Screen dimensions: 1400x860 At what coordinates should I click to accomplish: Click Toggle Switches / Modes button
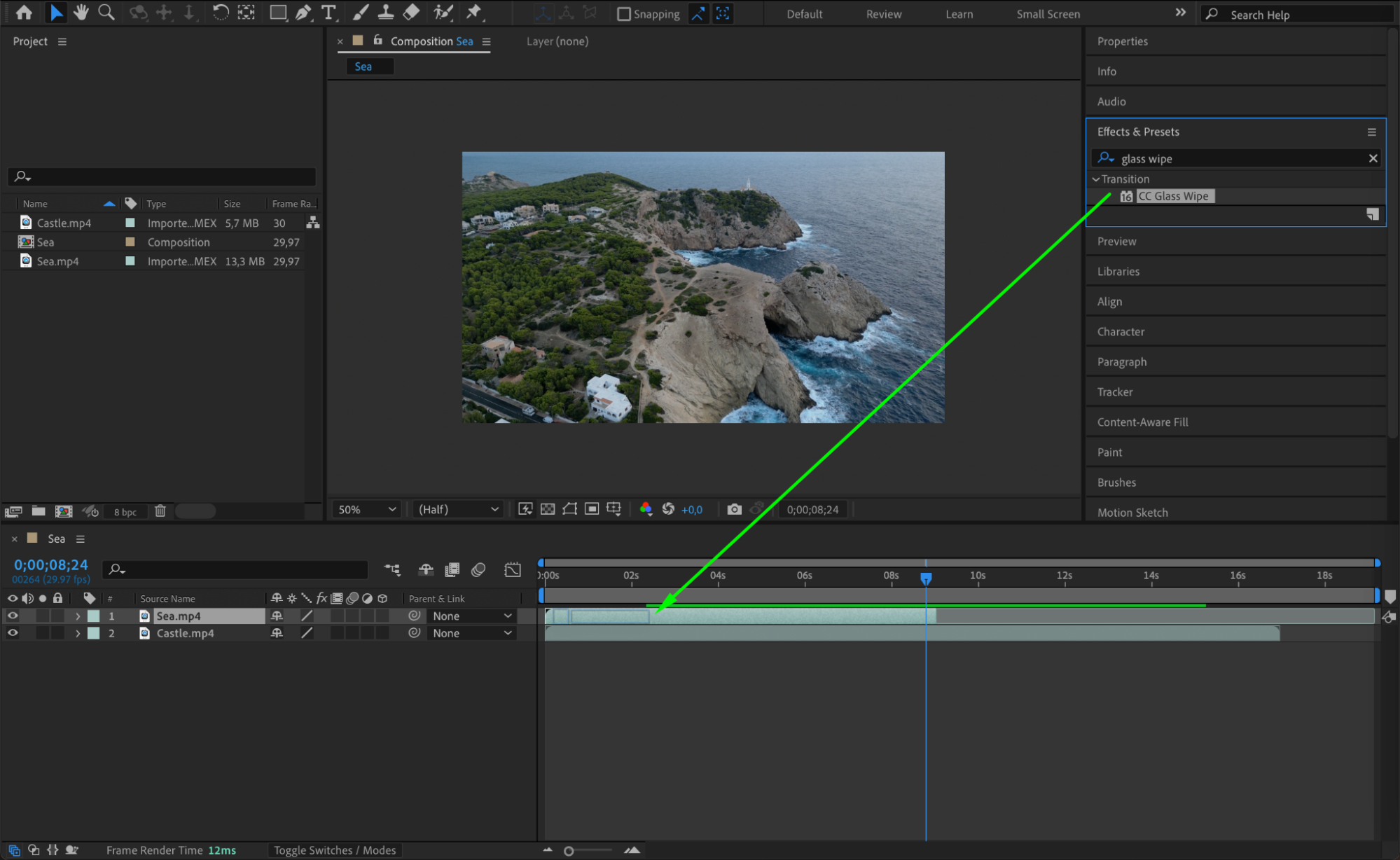(334, 850)
